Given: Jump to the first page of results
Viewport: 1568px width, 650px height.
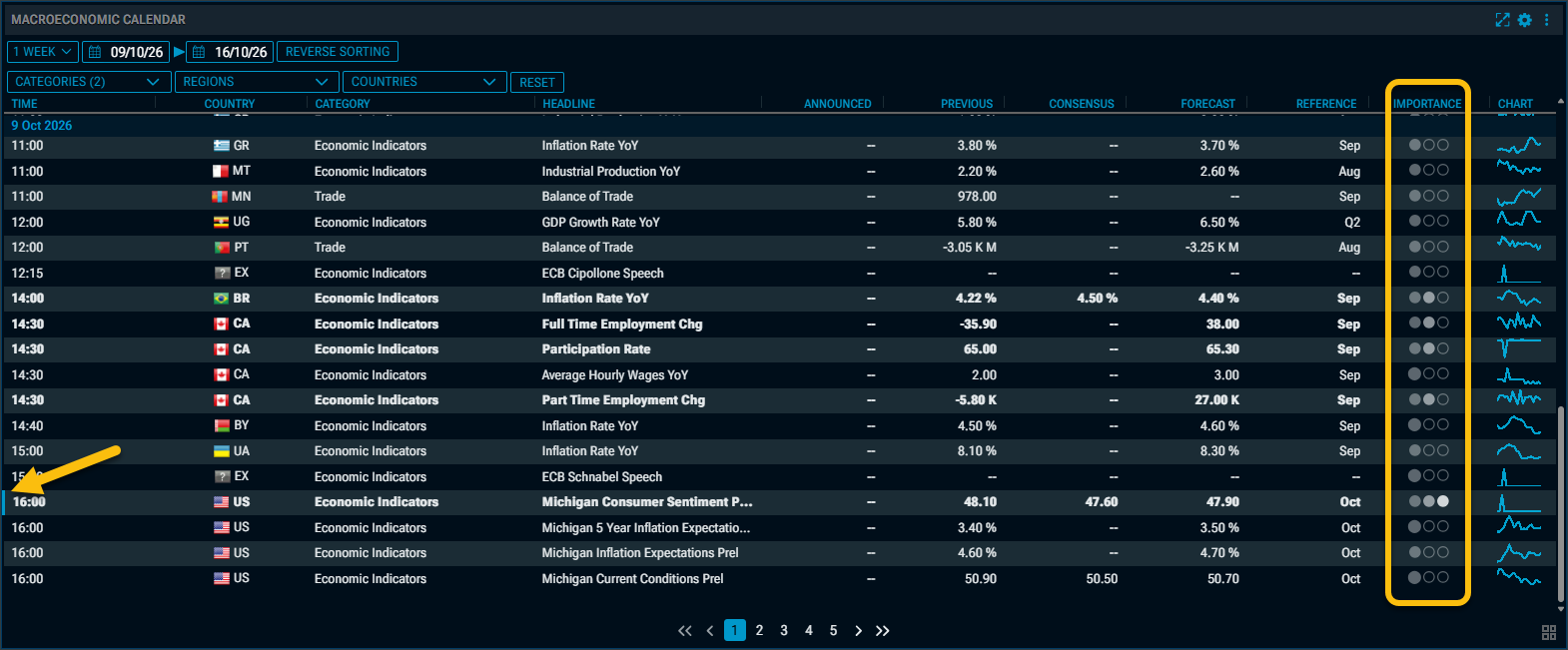Looking at the screenshot, I should [x=684, y=631].
